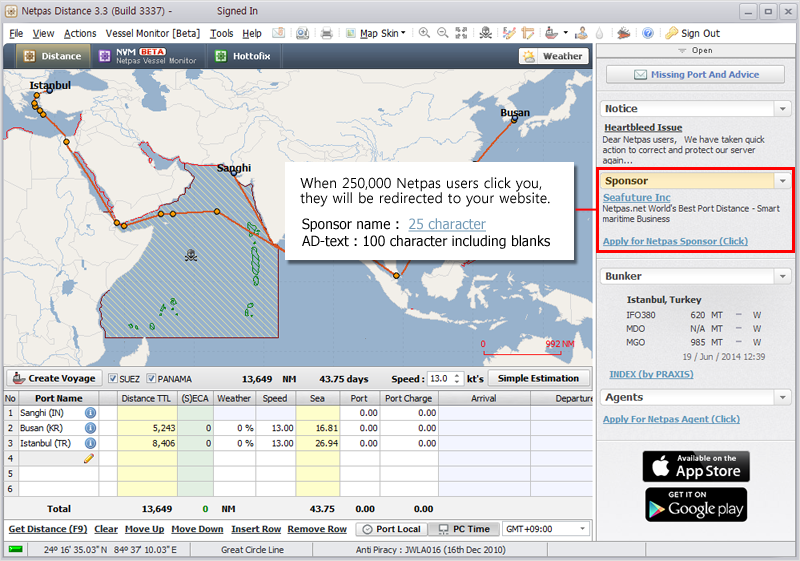The height and width of the screenshot is (561, 800).
Task: Click the pencil icon in row 4
Action: pos(89,458)
